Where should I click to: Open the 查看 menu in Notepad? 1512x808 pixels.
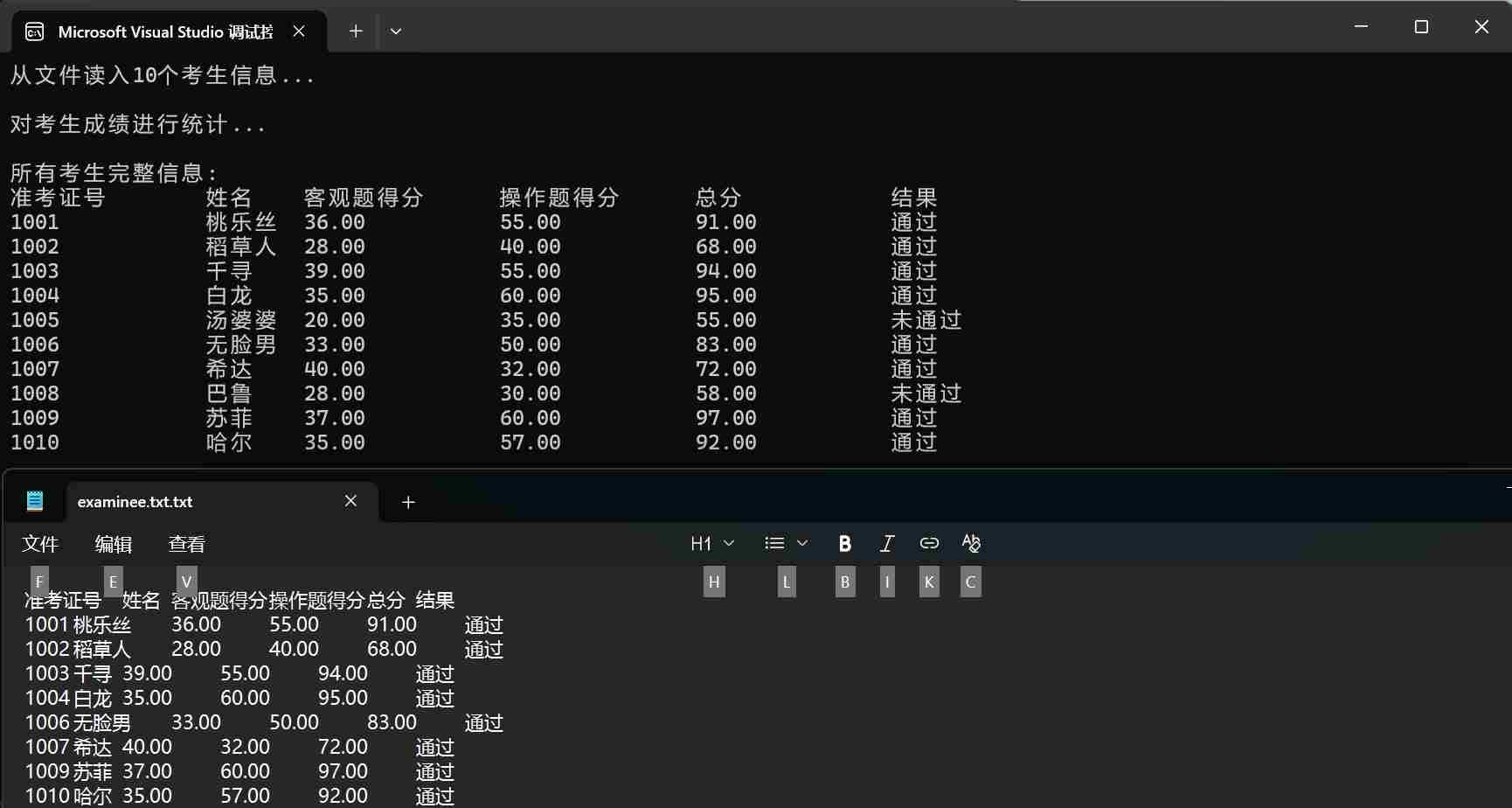tap(186, 543)
